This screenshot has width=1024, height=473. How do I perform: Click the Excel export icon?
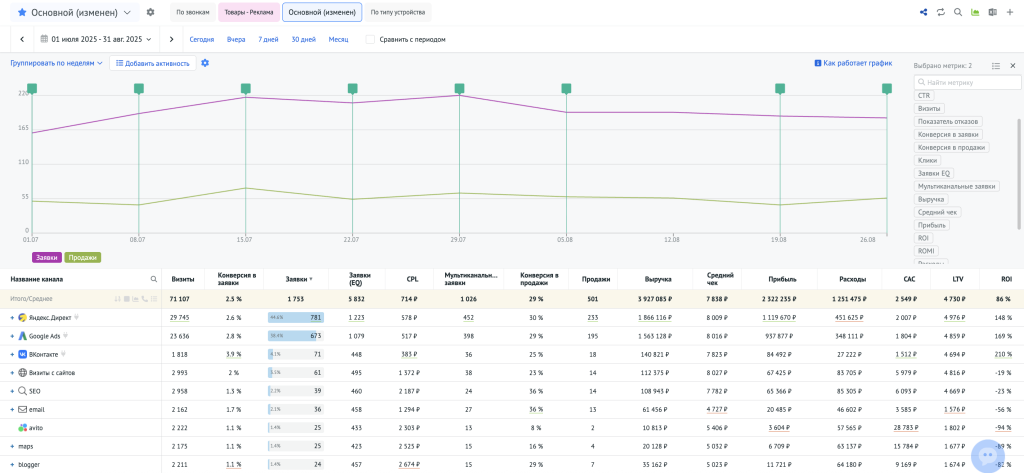[992, 12]
